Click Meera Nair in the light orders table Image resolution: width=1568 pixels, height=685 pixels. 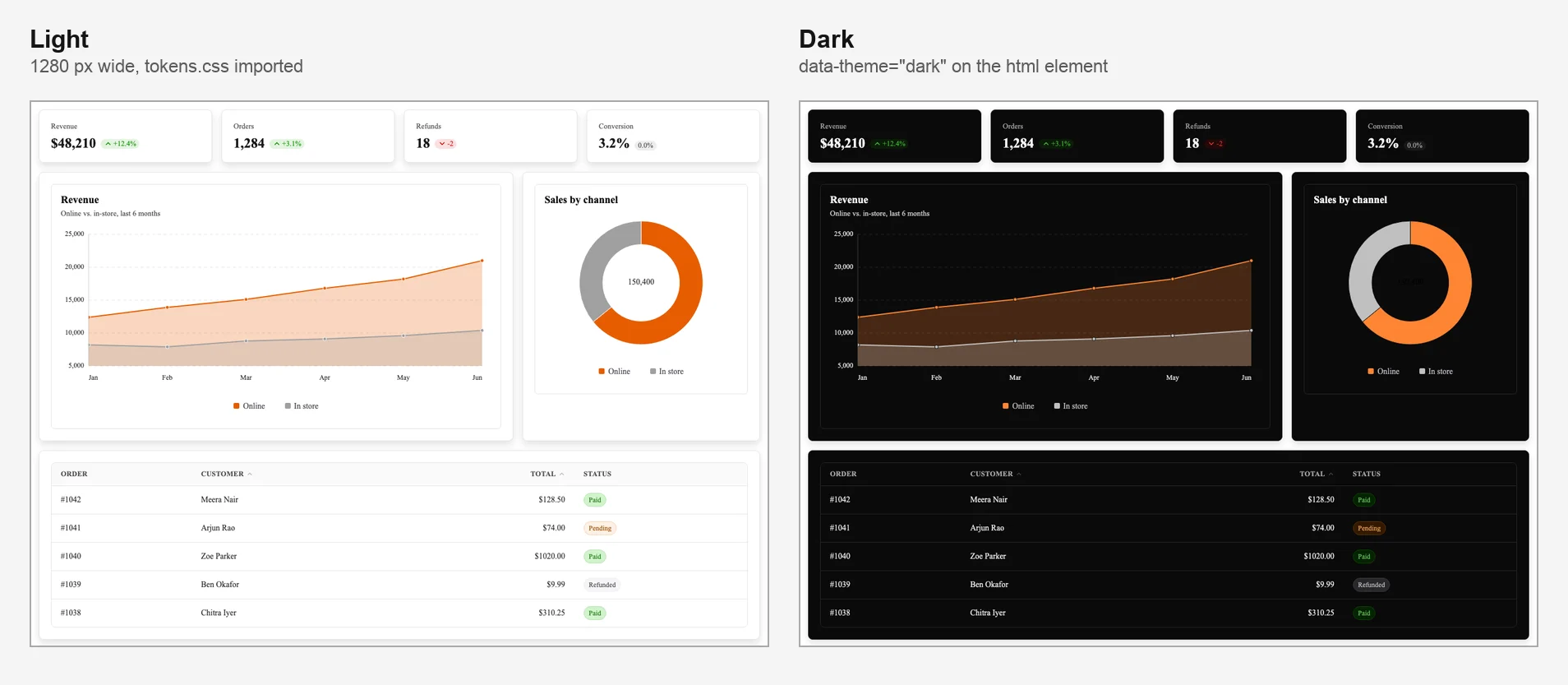(x=219, y=500)
